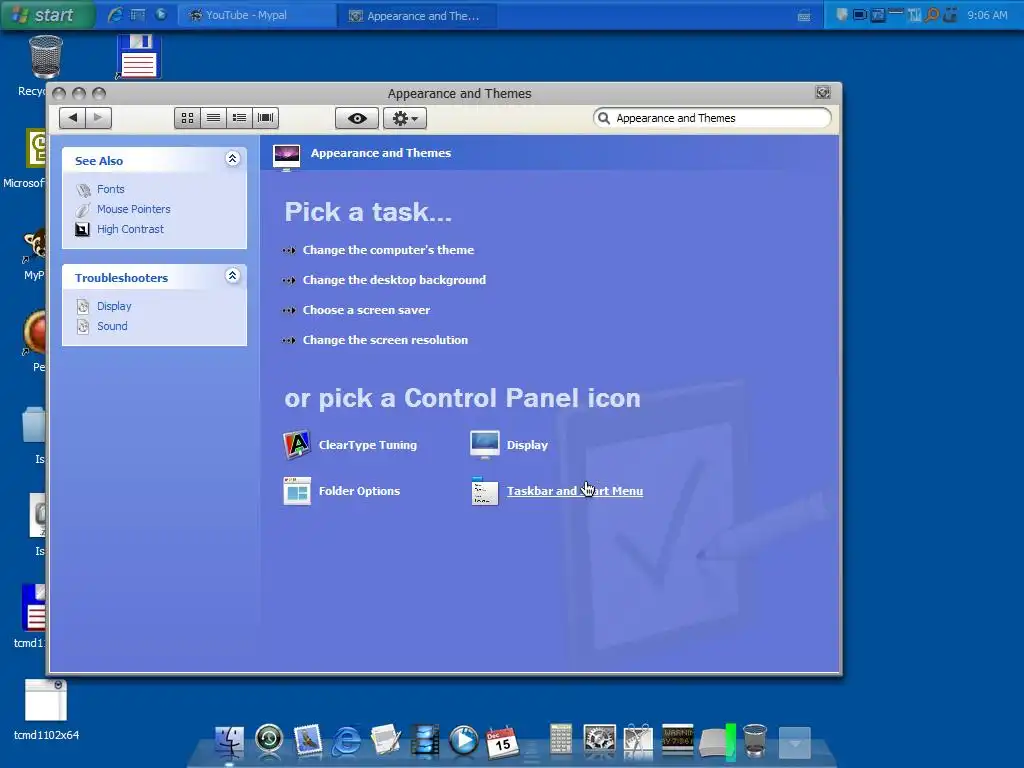1024x768 pixels.
Task: Click the keyboard icon on the taskbar
Action: point(804,16)
